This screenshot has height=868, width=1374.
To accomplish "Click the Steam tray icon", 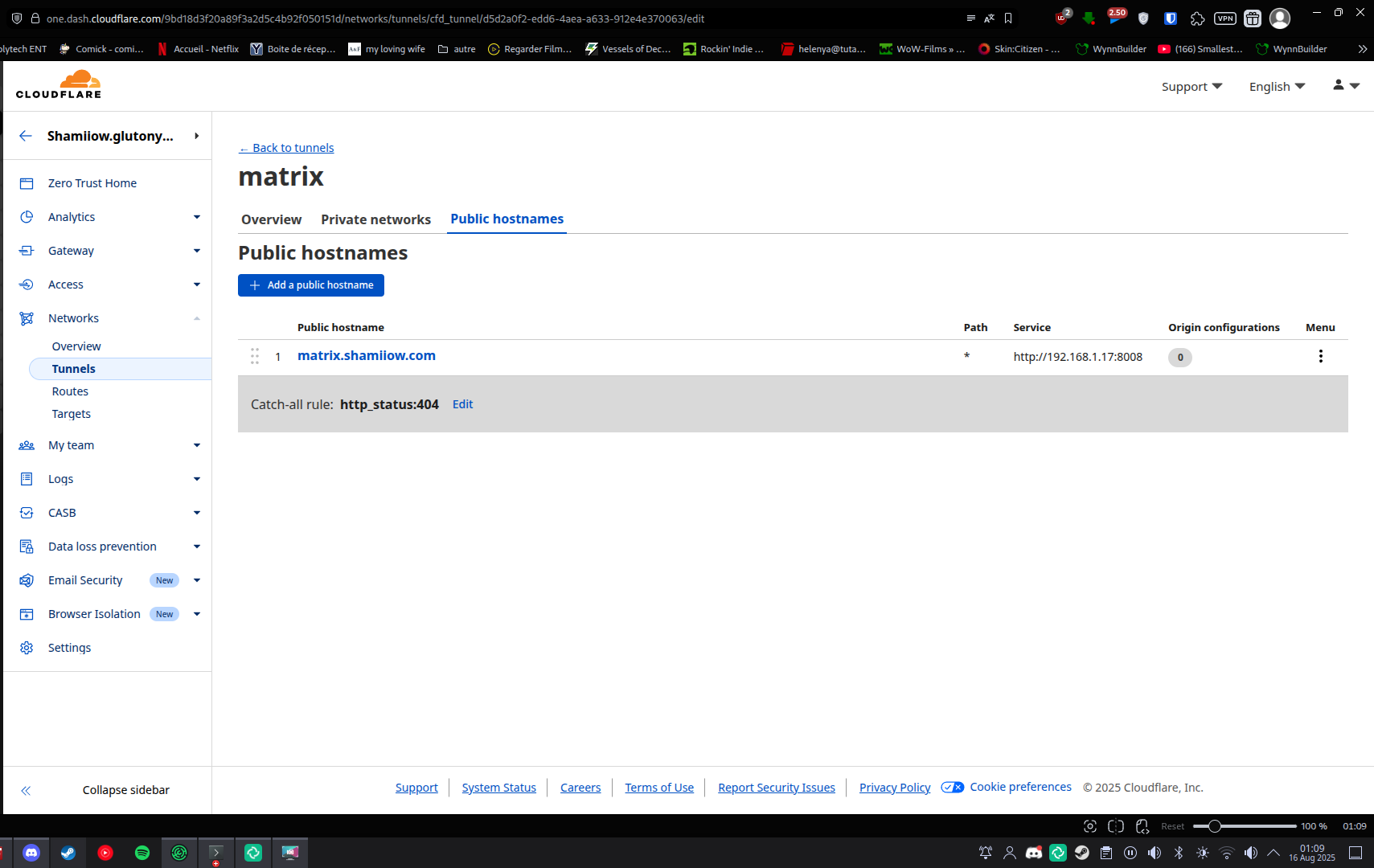I will pos(1082,853).
